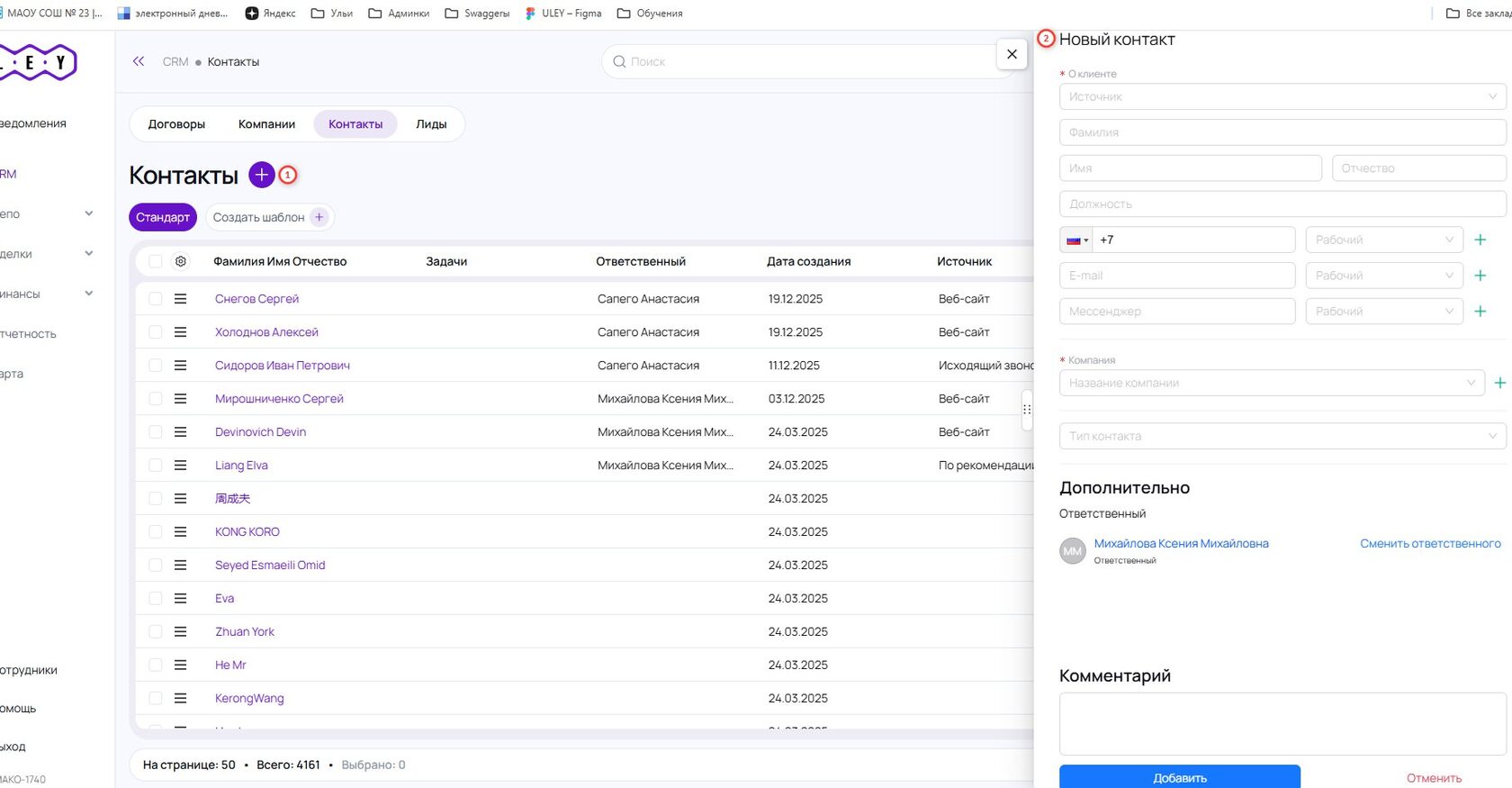Click the search magnifier icon

click(x=619, y=61)
